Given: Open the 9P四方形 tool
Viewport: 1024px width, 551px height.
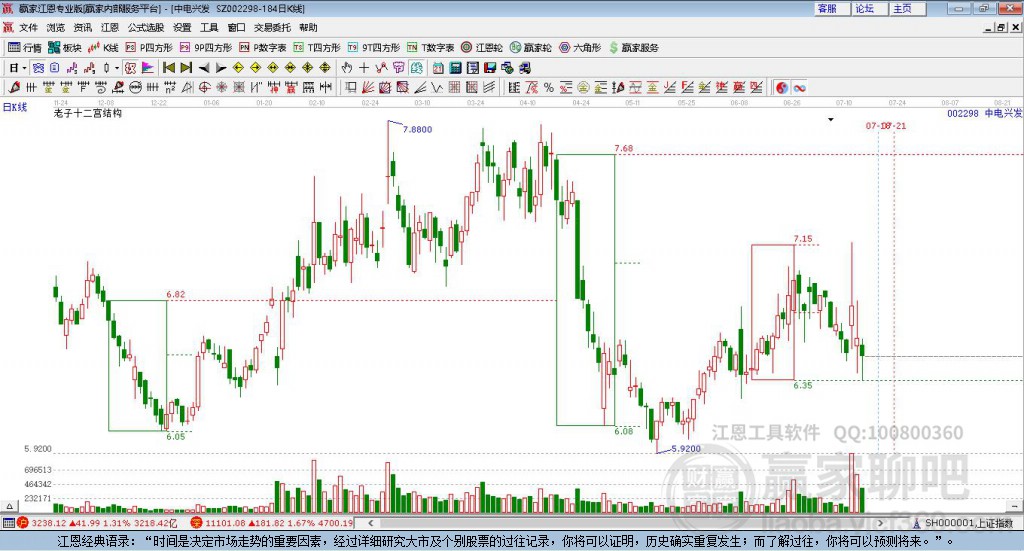Looking at the screenshot, I should pos(206,48).
